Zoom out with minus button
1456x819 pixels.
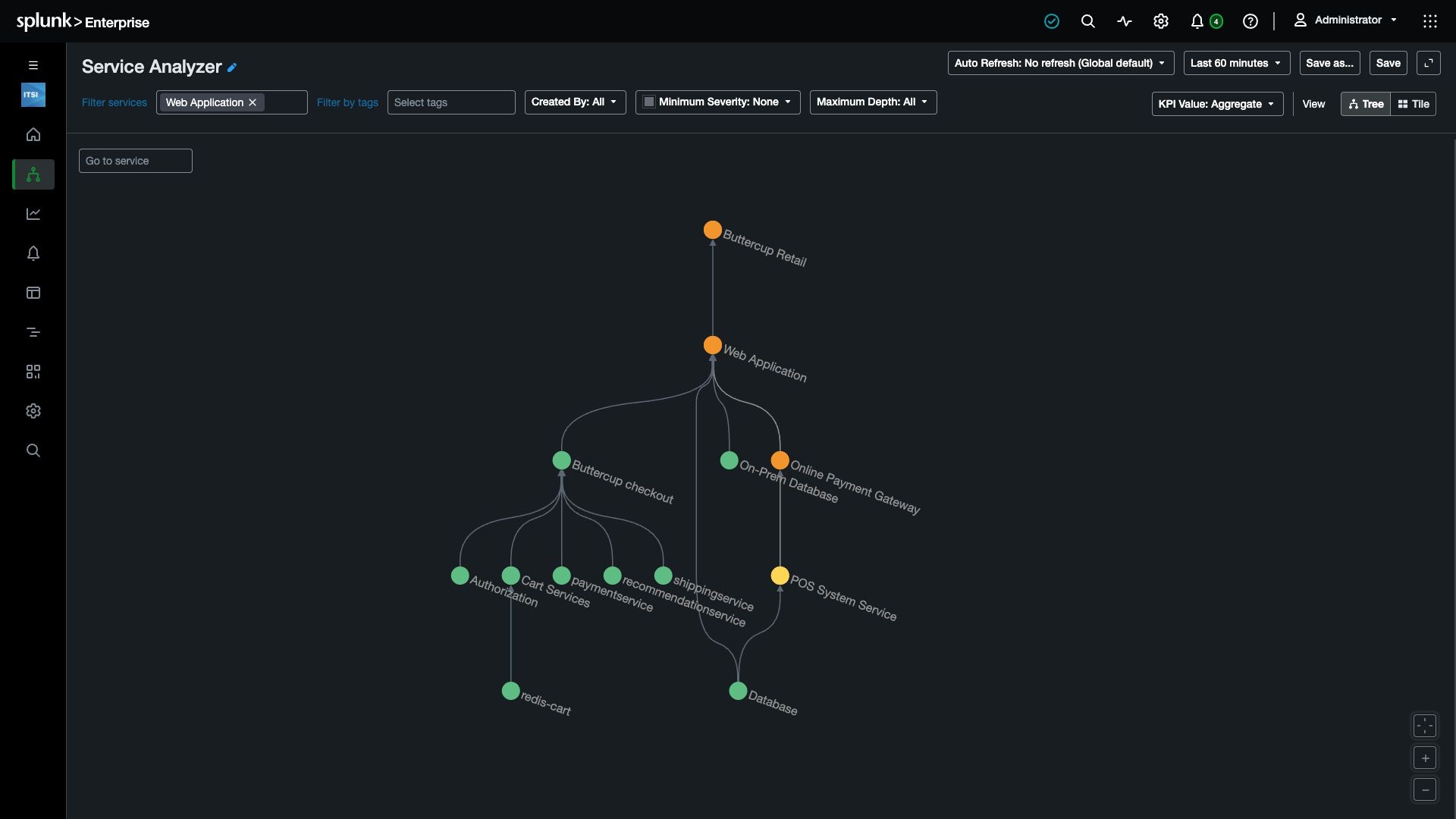pos(1425,790)
